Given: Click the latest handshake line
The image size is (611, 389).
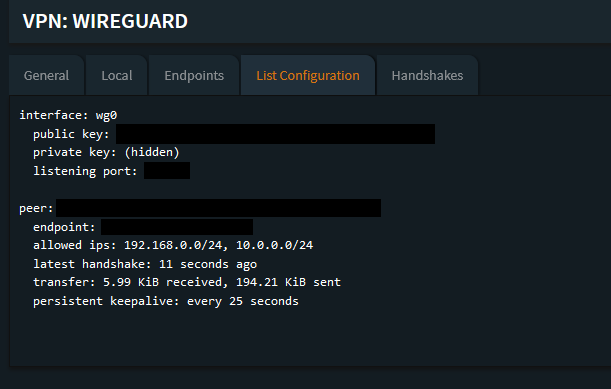Looking at the screenshot, I should click(145, 264).
